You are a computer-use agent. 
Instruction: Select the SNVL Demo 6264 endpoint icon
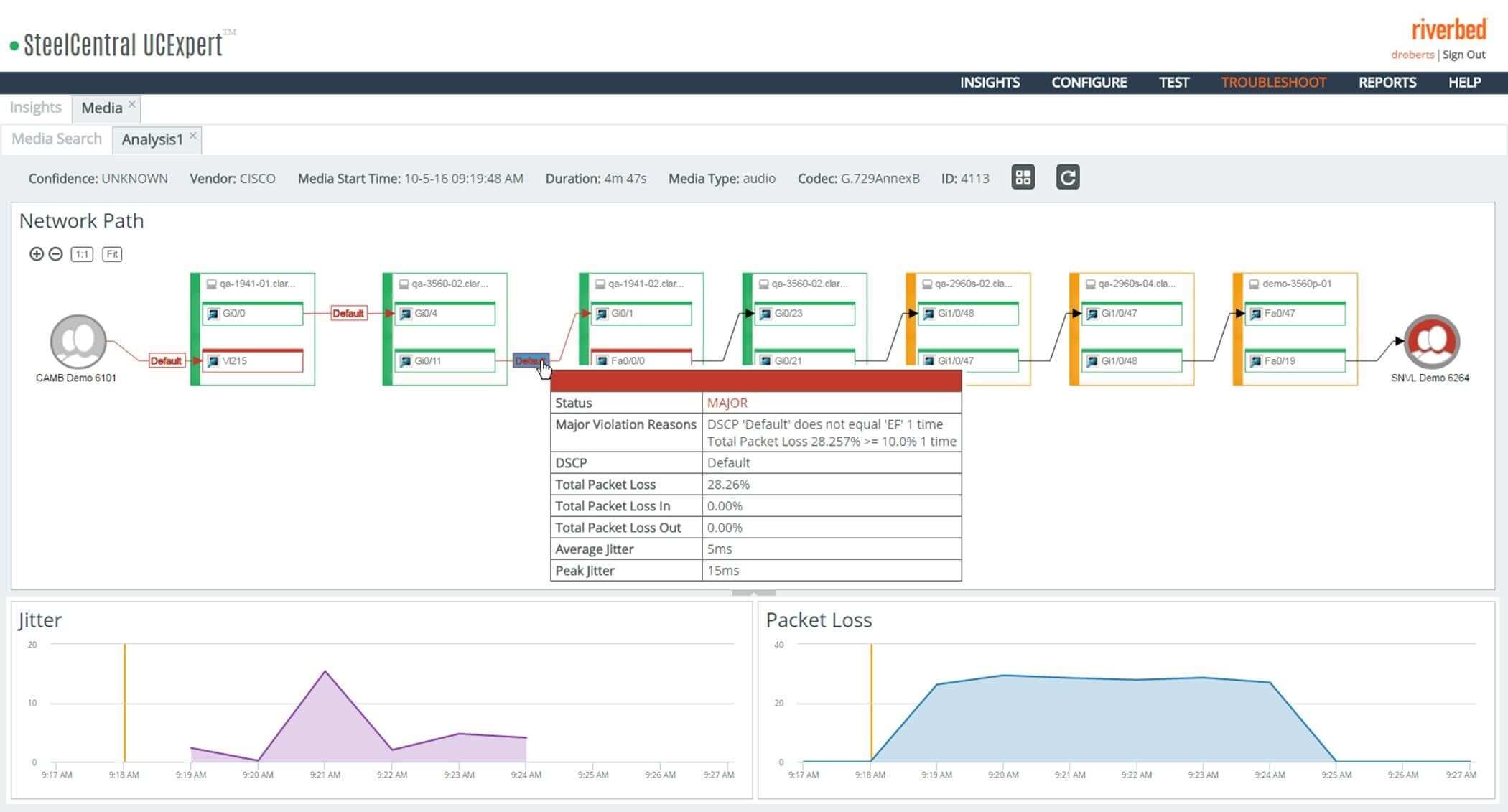(1432, 342)
